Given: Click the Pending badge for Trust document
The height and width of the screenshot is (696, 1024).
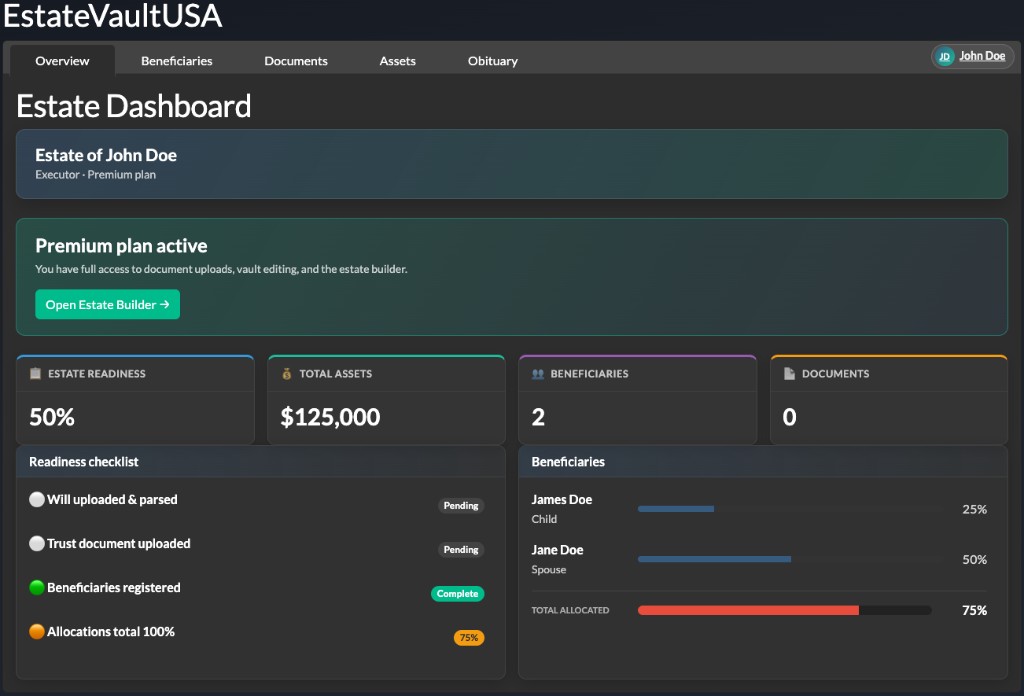Looking at the screenshot, I should click(x=461, y=550).
